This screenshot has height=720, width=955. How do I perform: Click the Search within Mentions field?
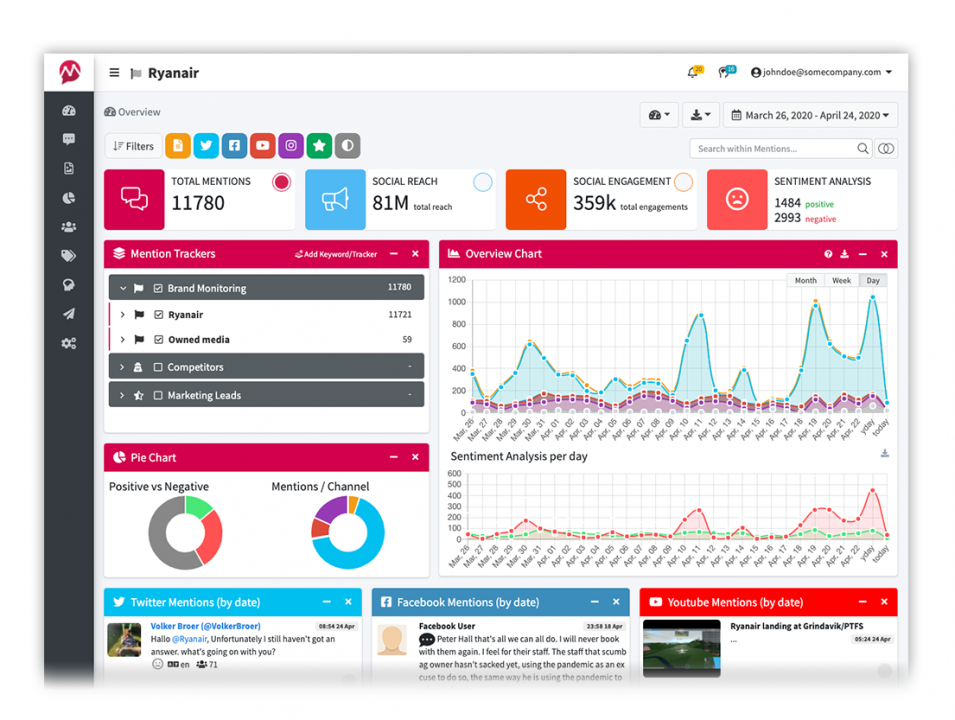pos(774,149)
